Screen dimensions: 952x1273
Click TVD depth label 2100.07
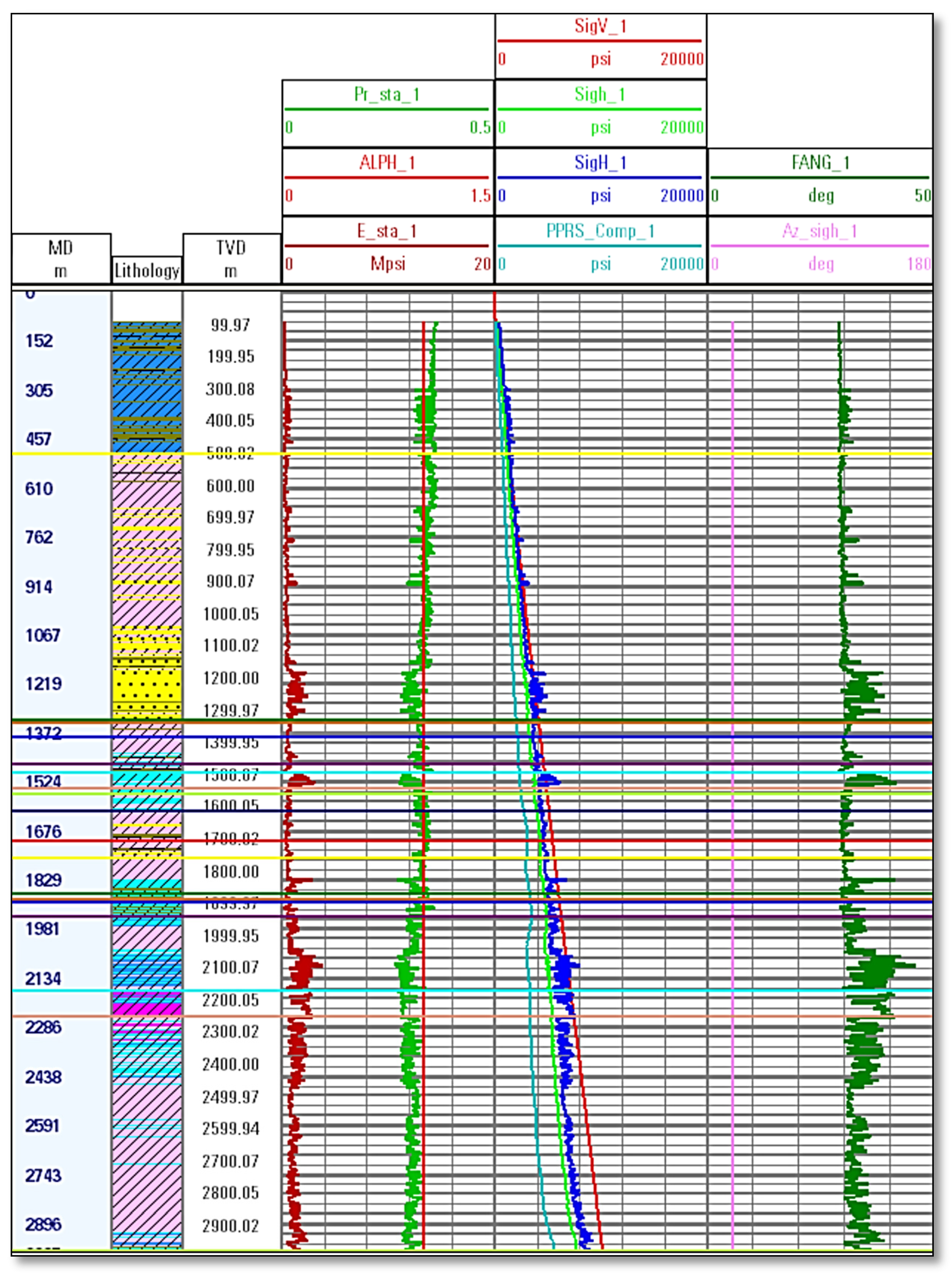pyautogui.click(x=230, y=968)
